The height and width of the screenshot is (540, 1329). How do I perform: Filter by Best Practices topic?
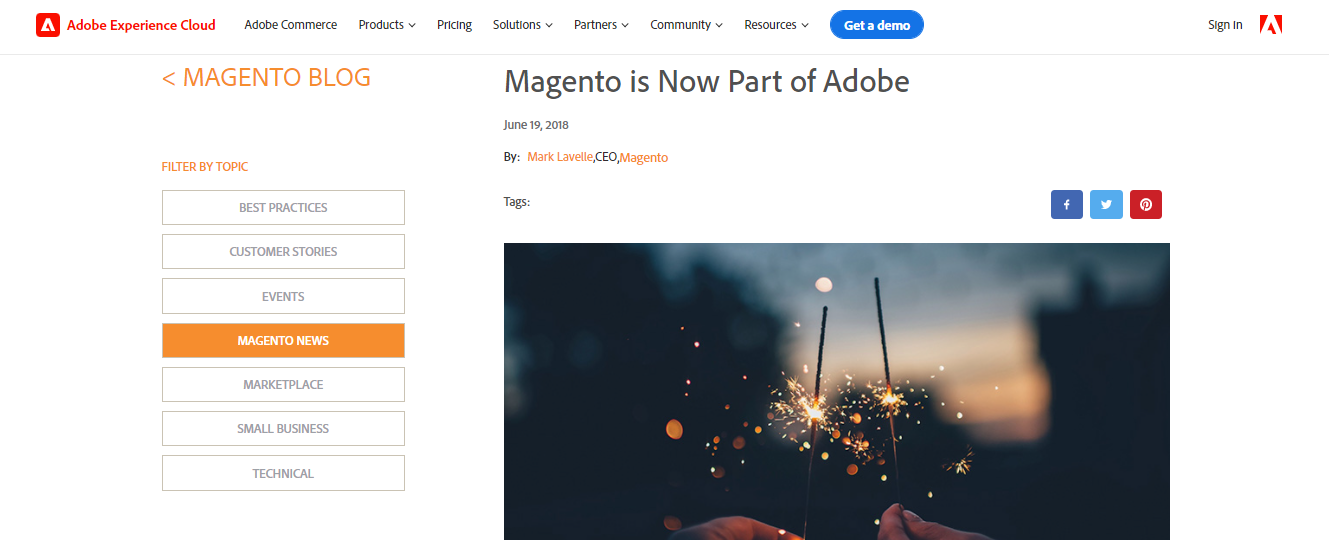[x=283, y=207]
